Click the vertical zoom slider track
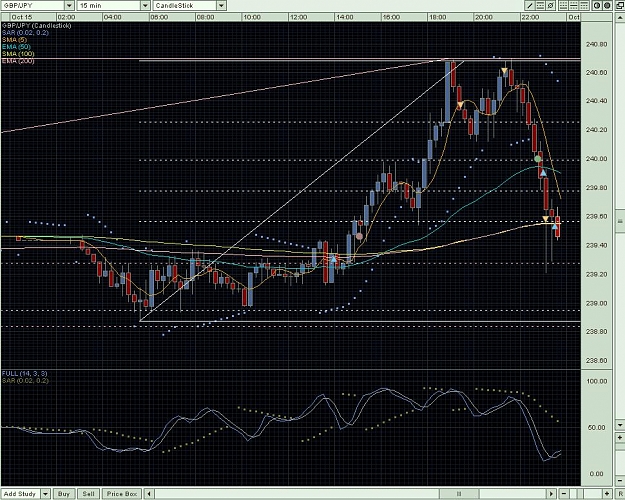The width and height of the screenshot is (625, 500). pyautogui.click(x=620, y=459)
